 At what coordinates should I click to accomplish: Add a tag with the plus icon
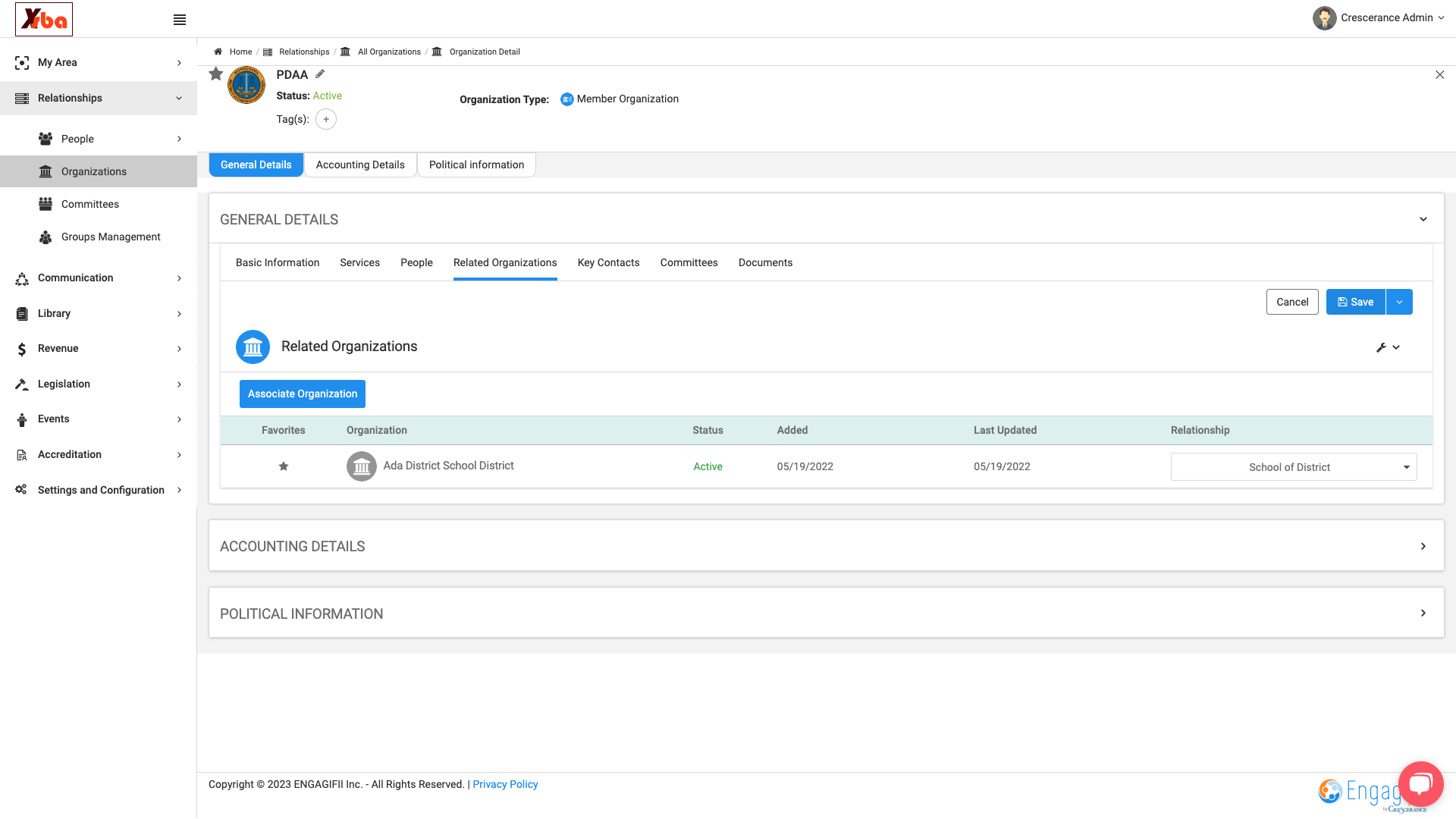[x=326, y=119]
